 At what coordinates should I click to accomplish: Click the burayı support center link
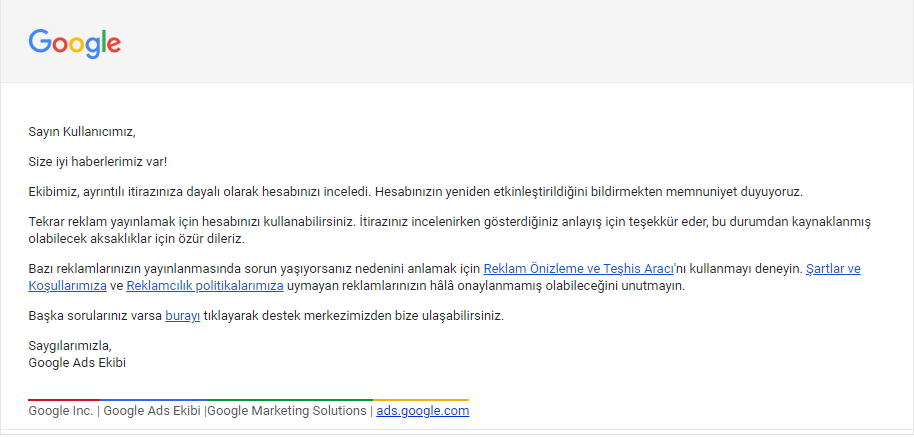[182, 316]
